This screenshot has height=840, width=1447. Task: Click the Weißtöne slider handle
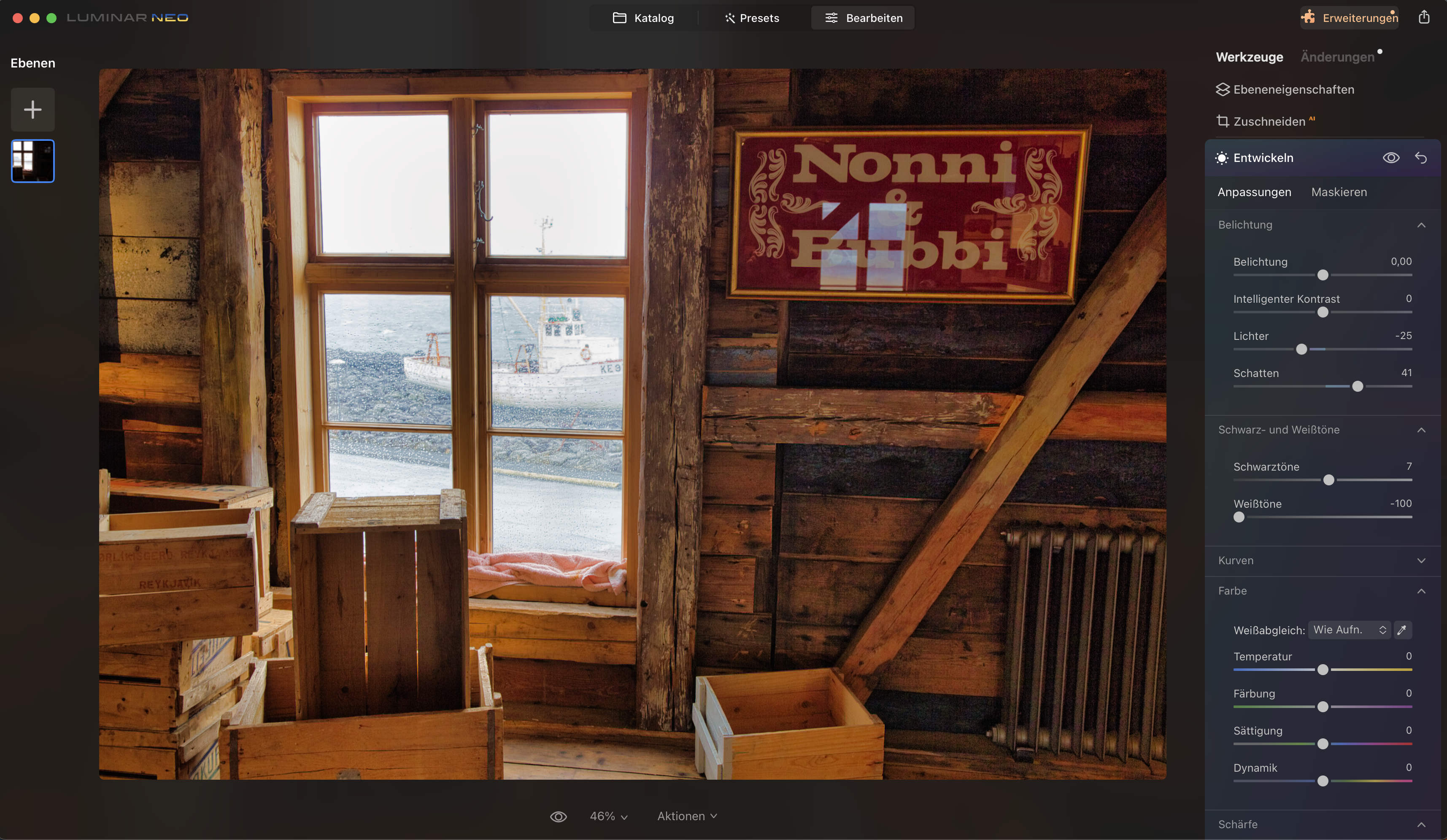click(1239, 517)
